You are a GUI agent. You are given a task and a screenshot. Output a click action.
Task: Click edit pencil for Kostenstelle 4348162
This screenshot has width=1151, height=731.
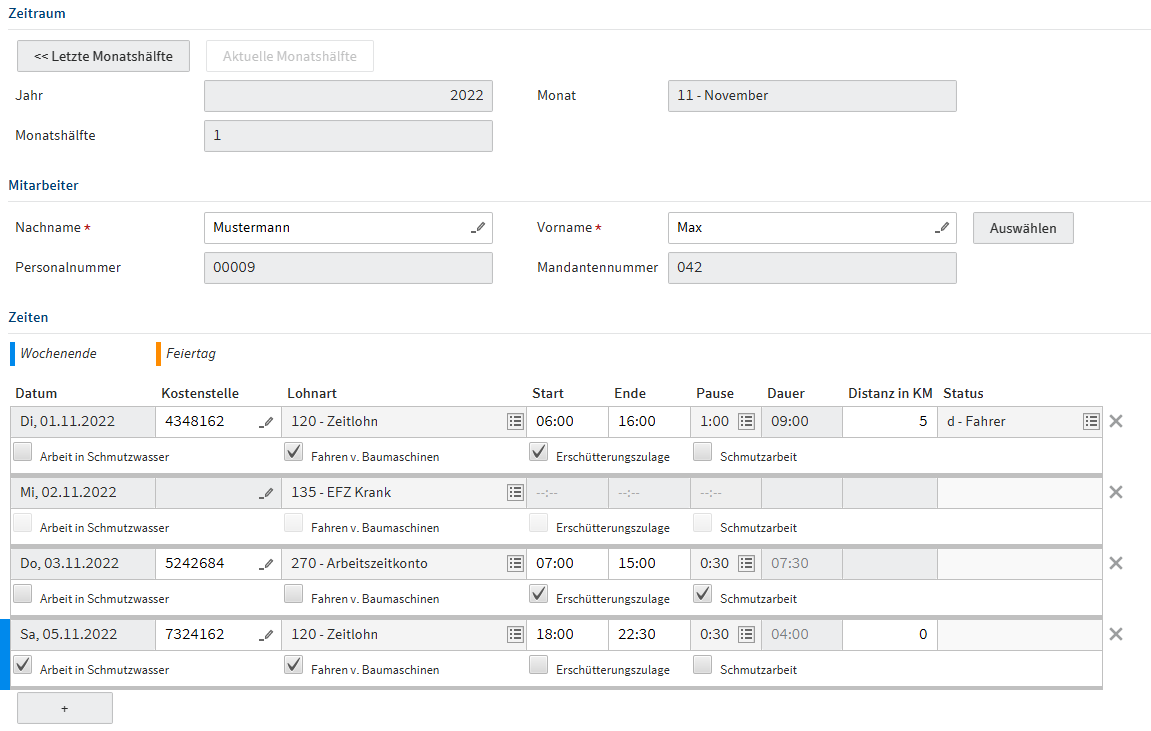[x=266, y=422]
